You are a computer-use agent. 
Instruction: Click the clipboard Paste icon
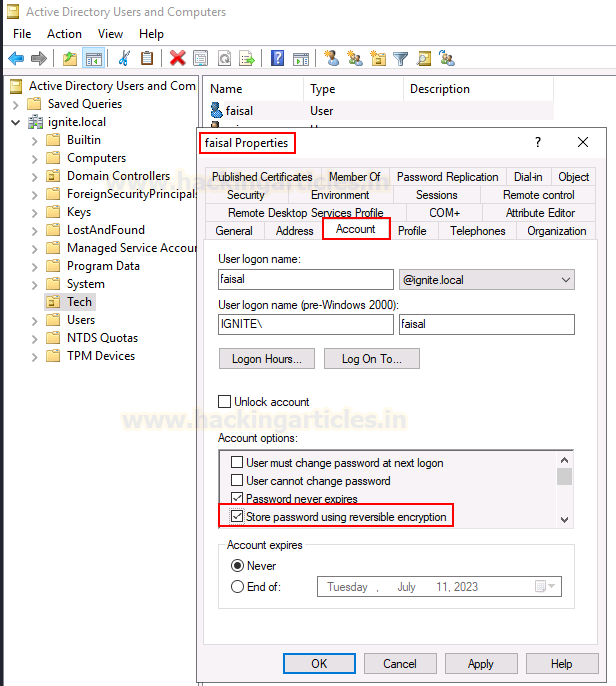pyautogui.click(x=147, y=58)
